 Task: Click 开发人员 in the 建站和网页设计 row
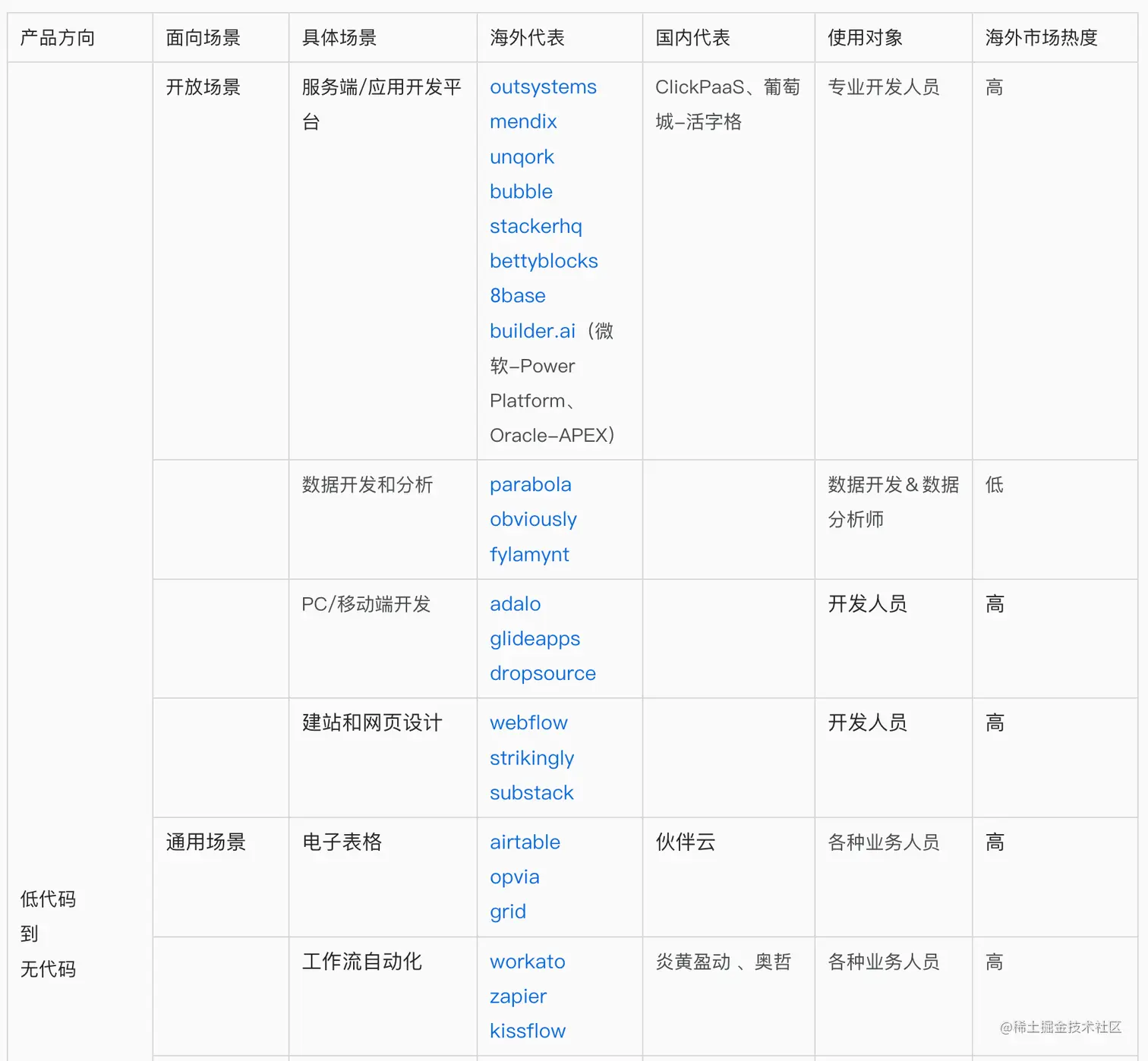(x=867, y=723)
